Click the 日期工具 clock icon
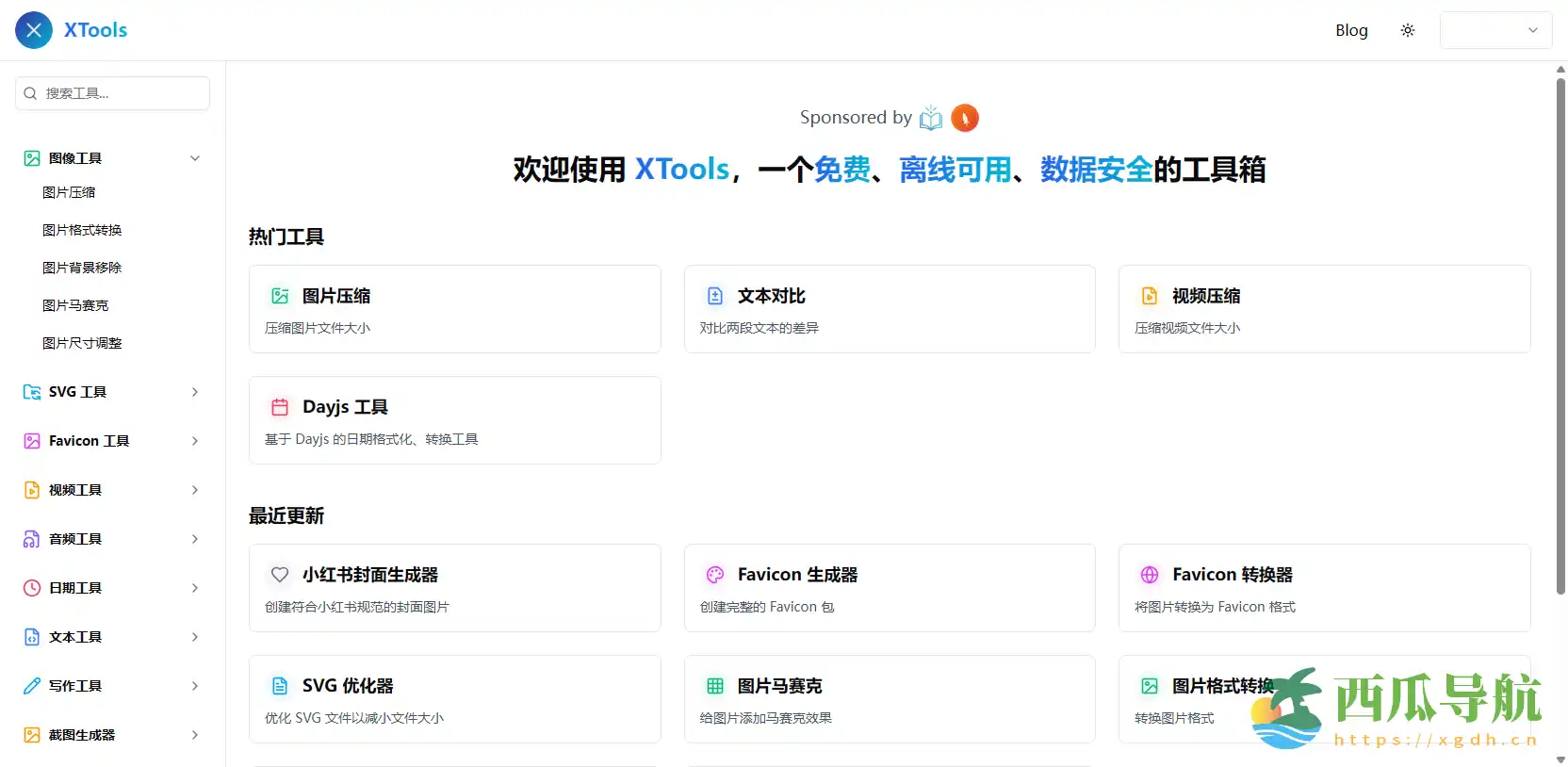The image size is (1568, 767). [x=32, y=588]
